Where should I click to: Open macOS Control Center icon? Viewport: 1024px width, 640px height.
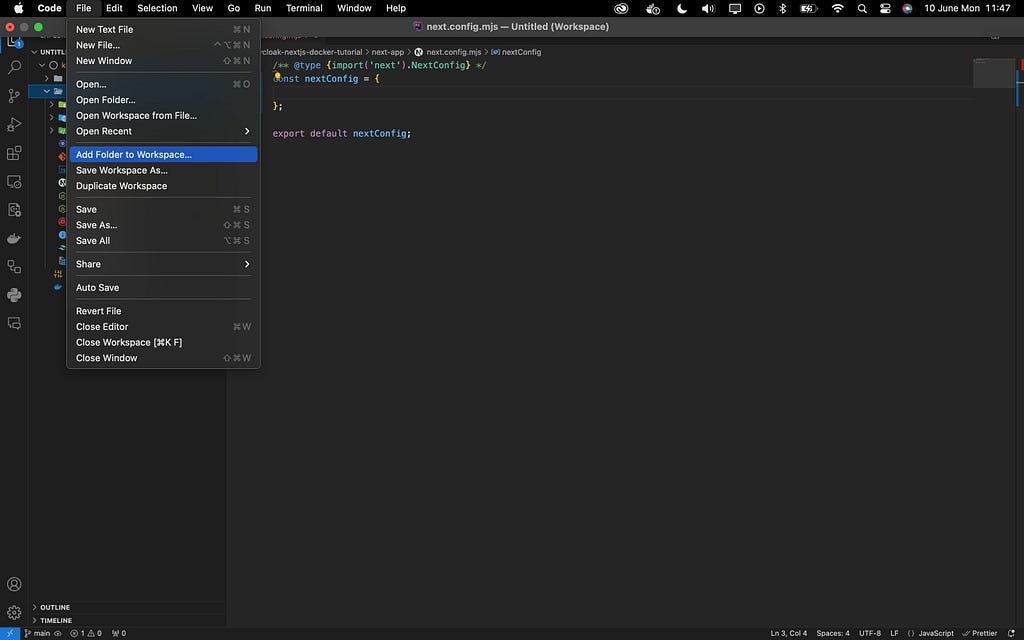coord(885,8)
